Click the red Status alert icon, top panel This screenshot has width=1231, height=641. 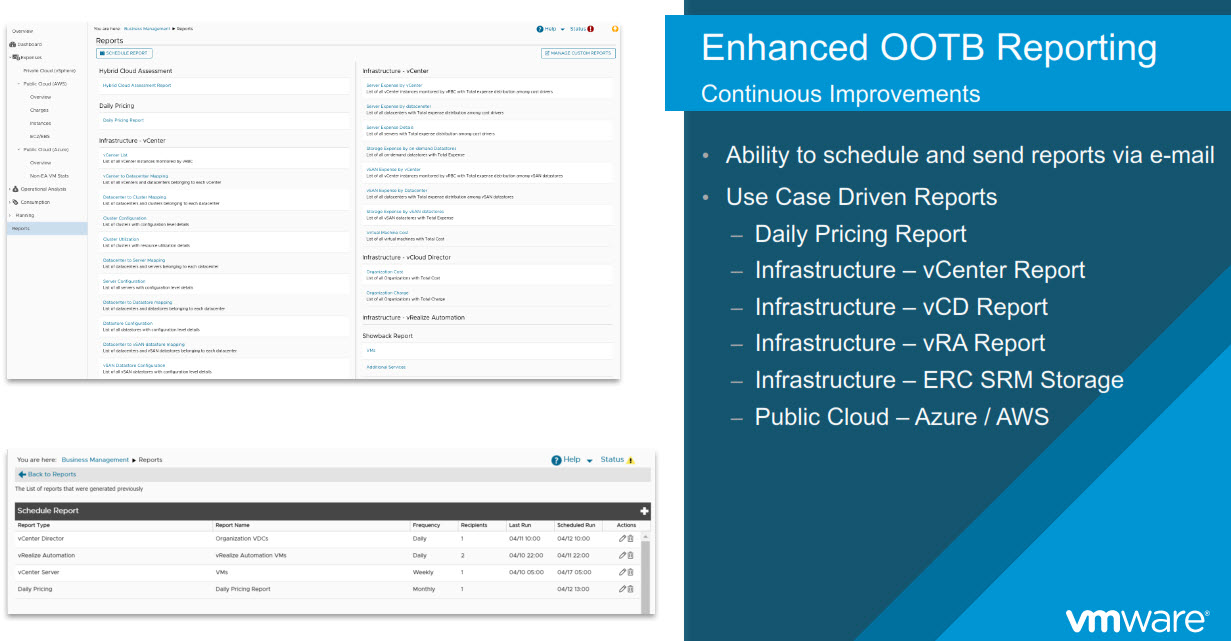tap(591, 30)
